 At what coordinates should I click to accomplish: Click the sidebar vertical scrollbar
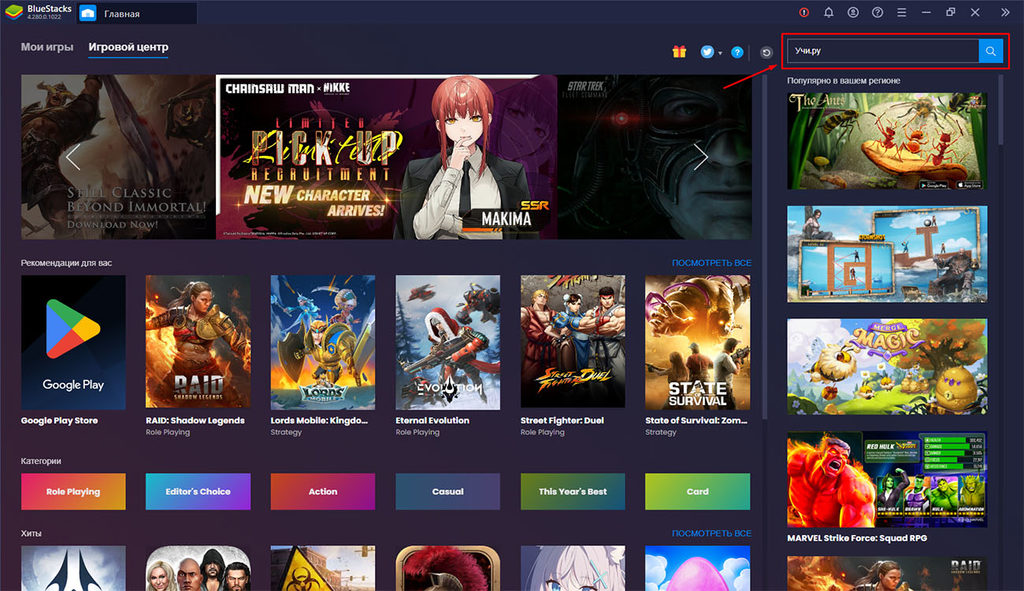(1001, 110)
